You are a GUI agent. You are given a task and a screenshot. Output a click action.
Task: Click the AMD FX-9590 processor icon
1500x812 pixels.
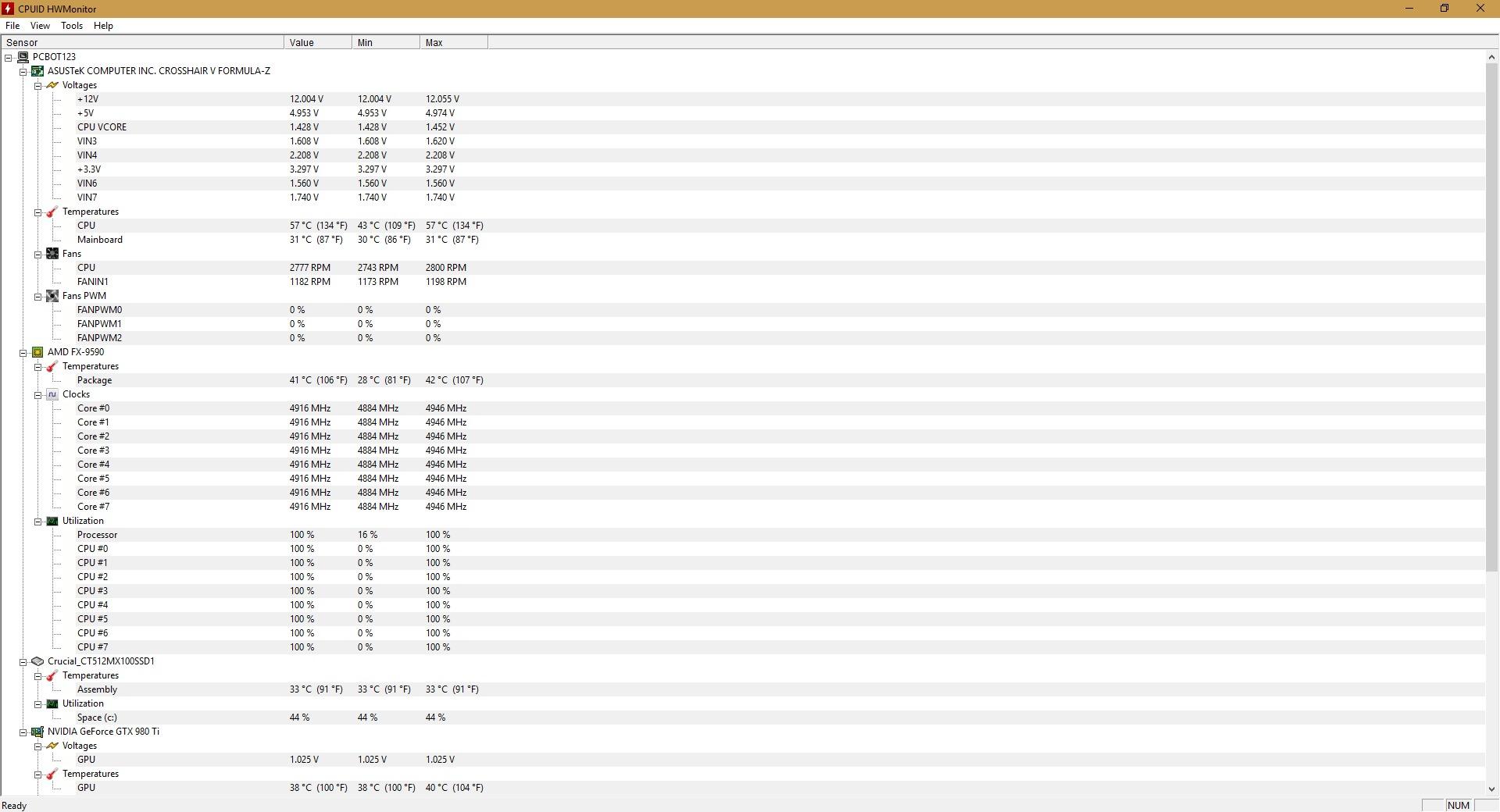[37, 352]
